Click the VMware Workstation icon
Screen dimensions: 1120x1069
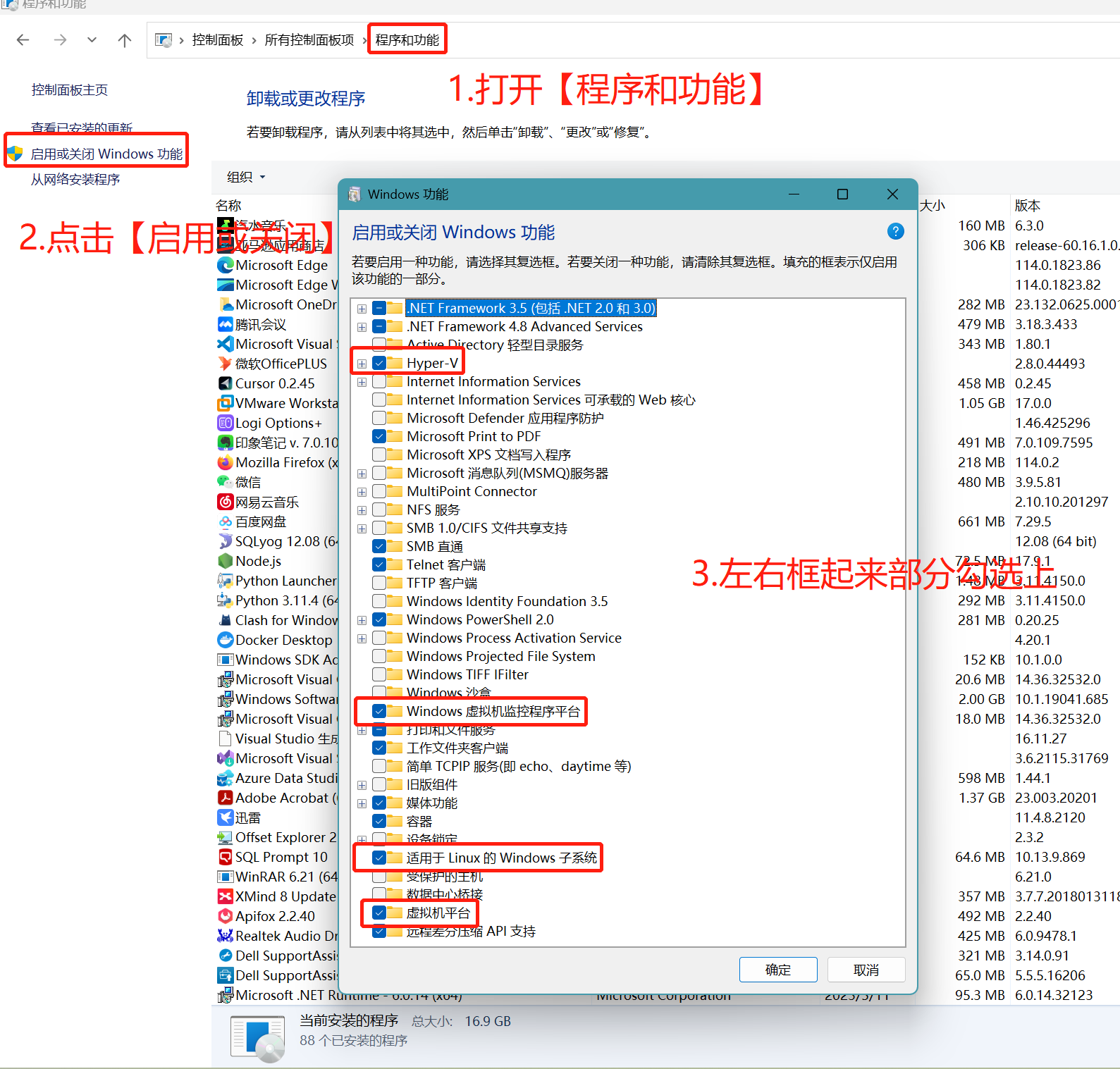(x=225, y=403)
